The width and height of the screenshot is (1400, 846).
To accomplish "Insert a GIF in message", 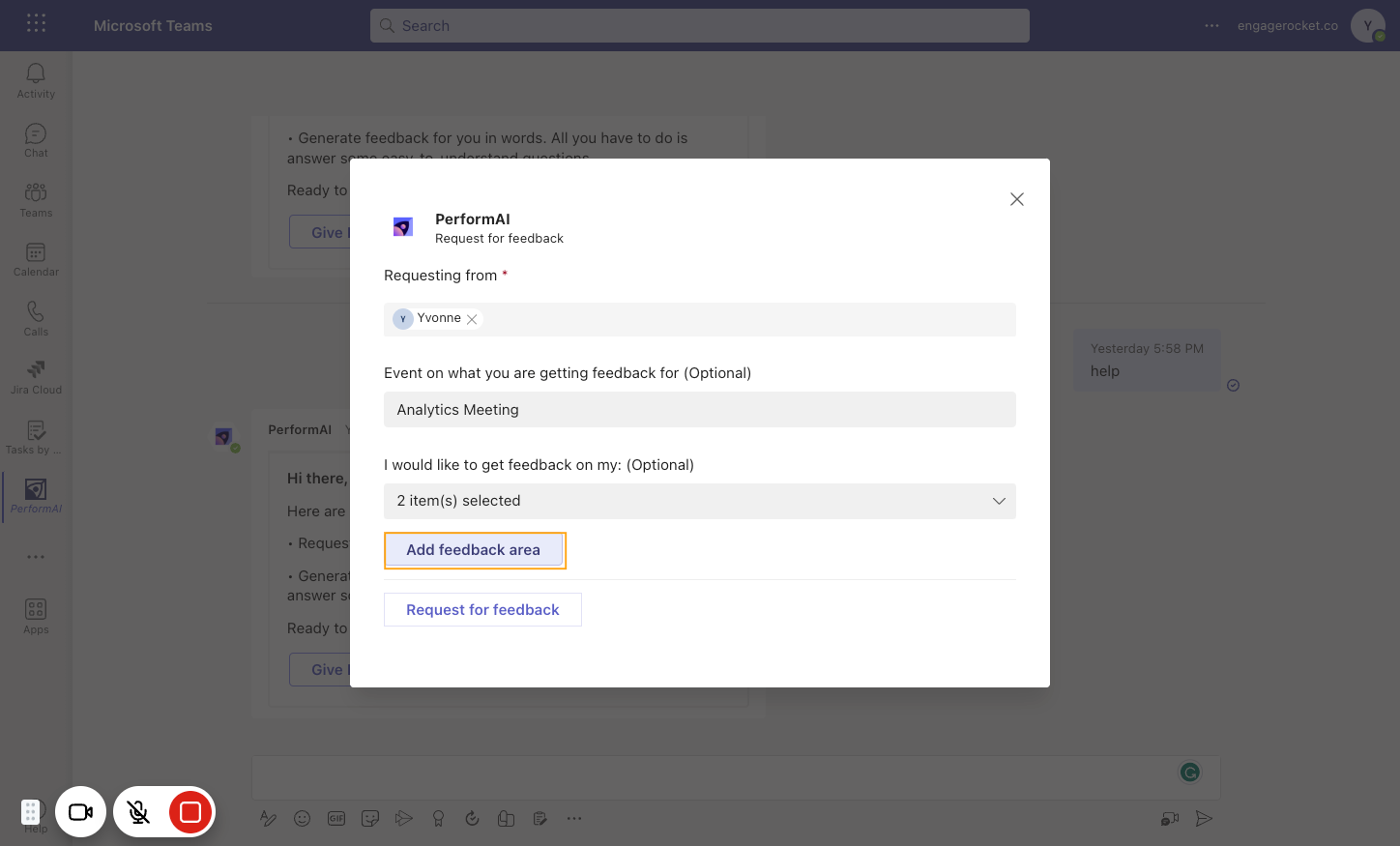I will 336,819.
